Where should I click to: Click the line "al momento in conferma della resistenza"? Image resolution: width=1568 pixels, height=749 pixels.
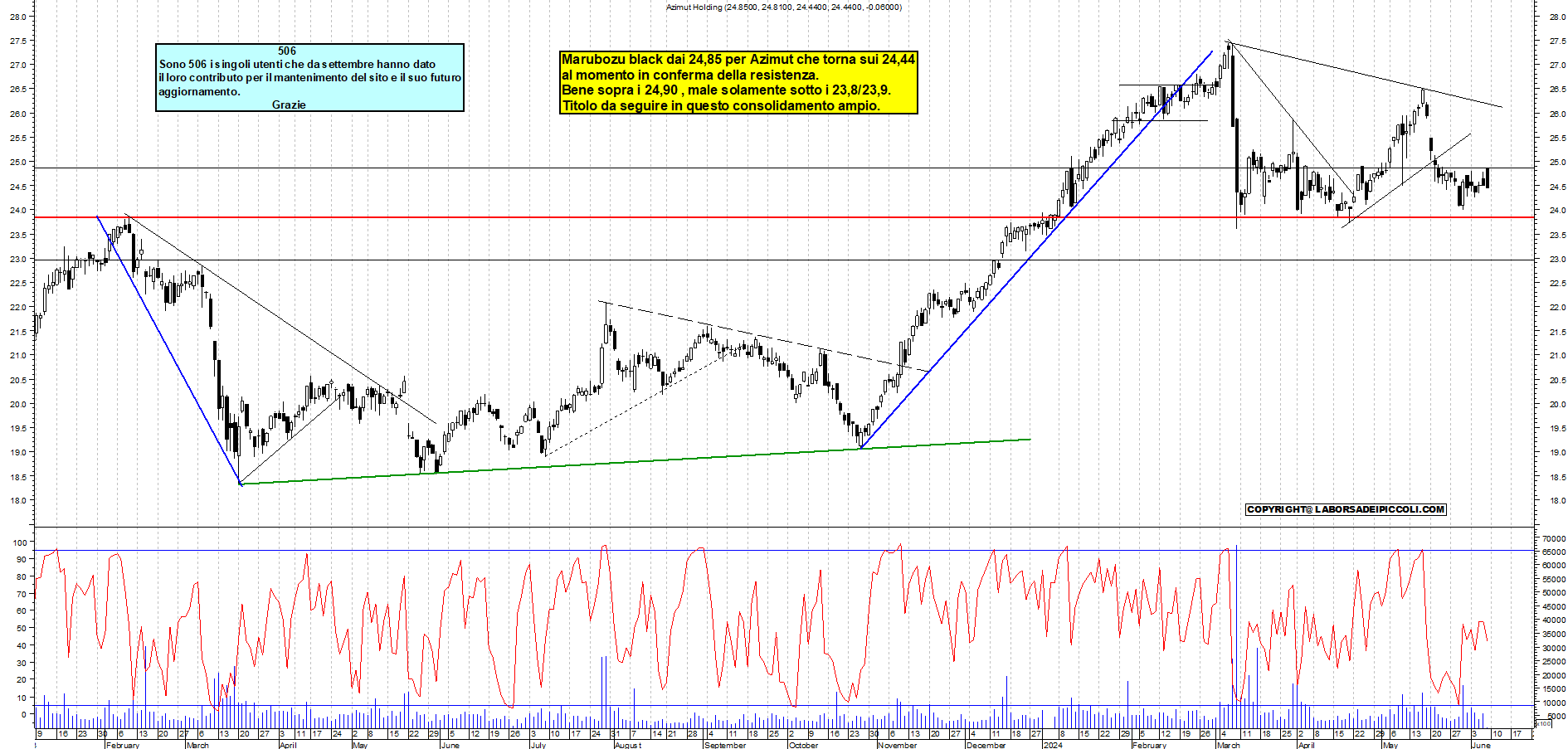click(x=690, y=75)
